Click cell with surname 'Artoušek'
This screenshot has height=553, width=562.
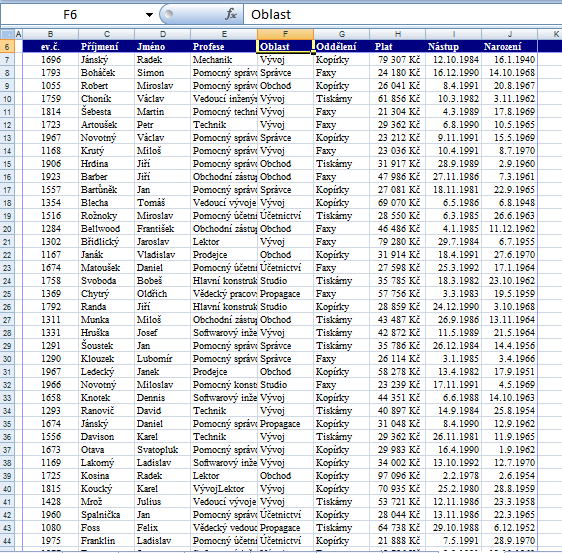pos(106,125)
